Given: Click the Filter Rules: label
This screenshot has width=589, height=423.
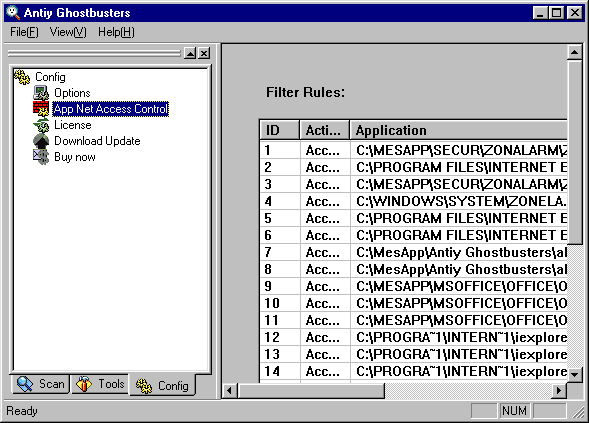Looking at the screenshot, I should (305, 92).
